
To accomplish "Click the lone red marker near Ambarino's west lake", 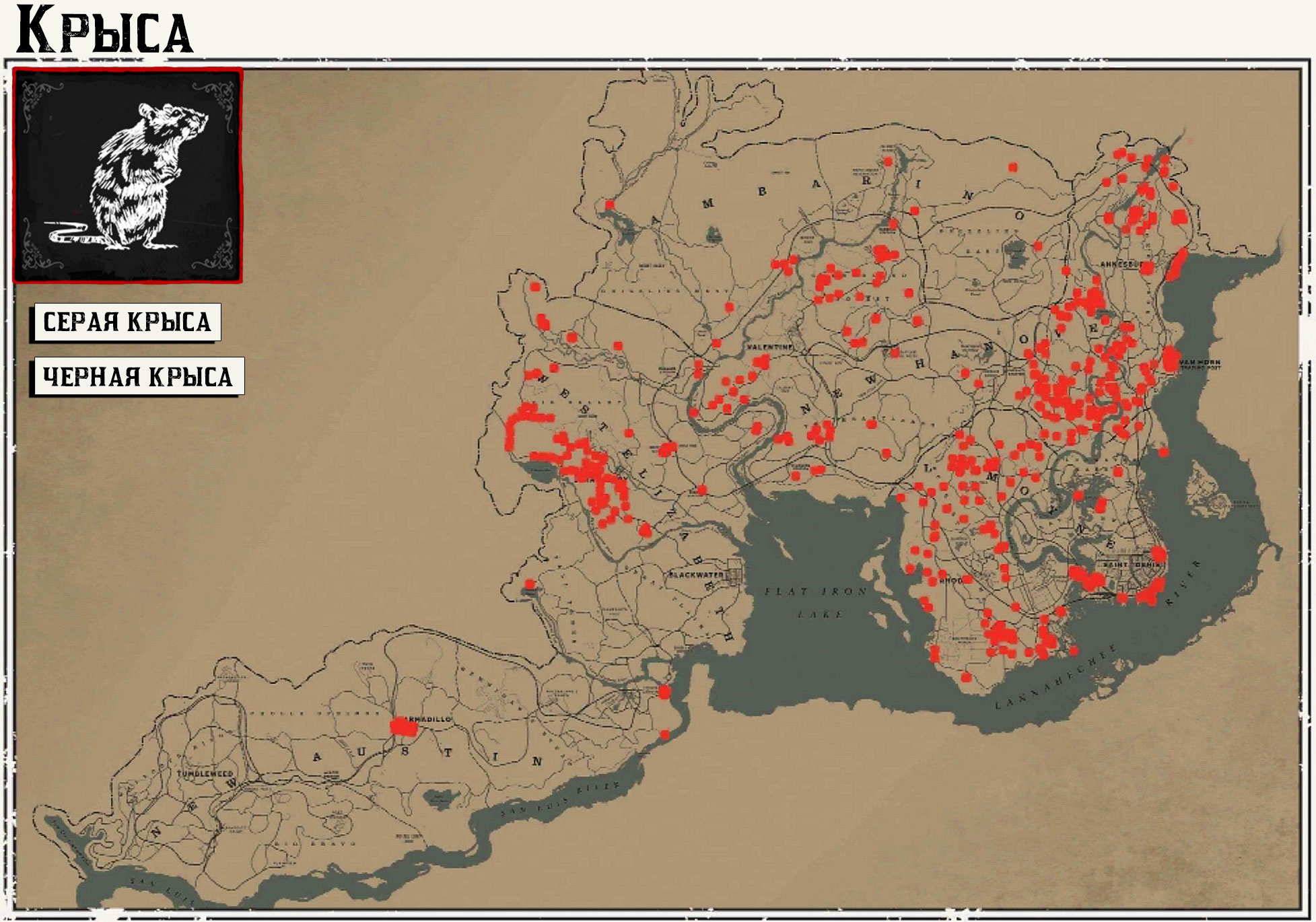I will point(610,205).
